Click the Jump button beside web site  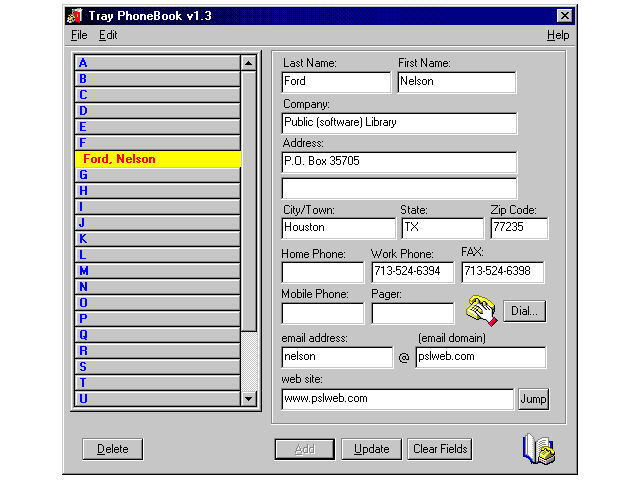coord(533,399)
